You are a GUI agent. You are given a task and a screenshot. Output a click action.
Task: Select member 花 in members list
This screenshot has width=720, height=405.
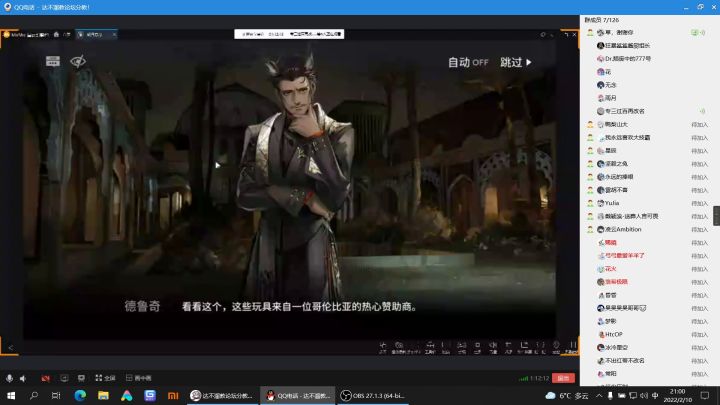604,72
